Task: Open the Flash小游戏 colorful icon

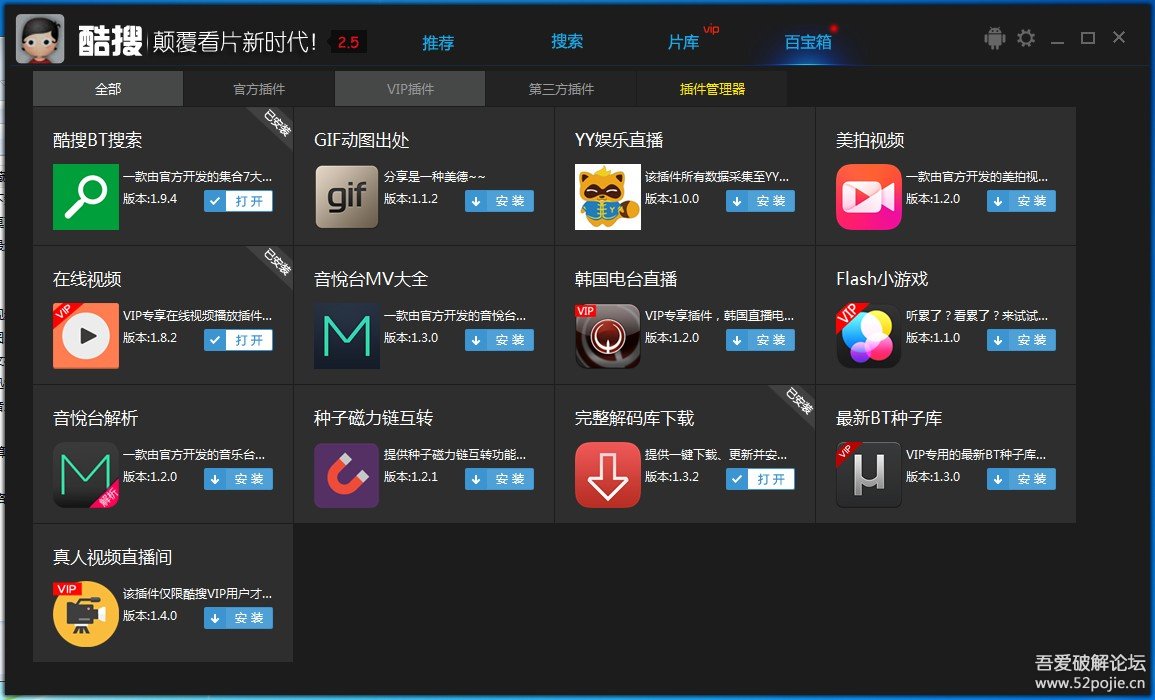Action: 868,336
